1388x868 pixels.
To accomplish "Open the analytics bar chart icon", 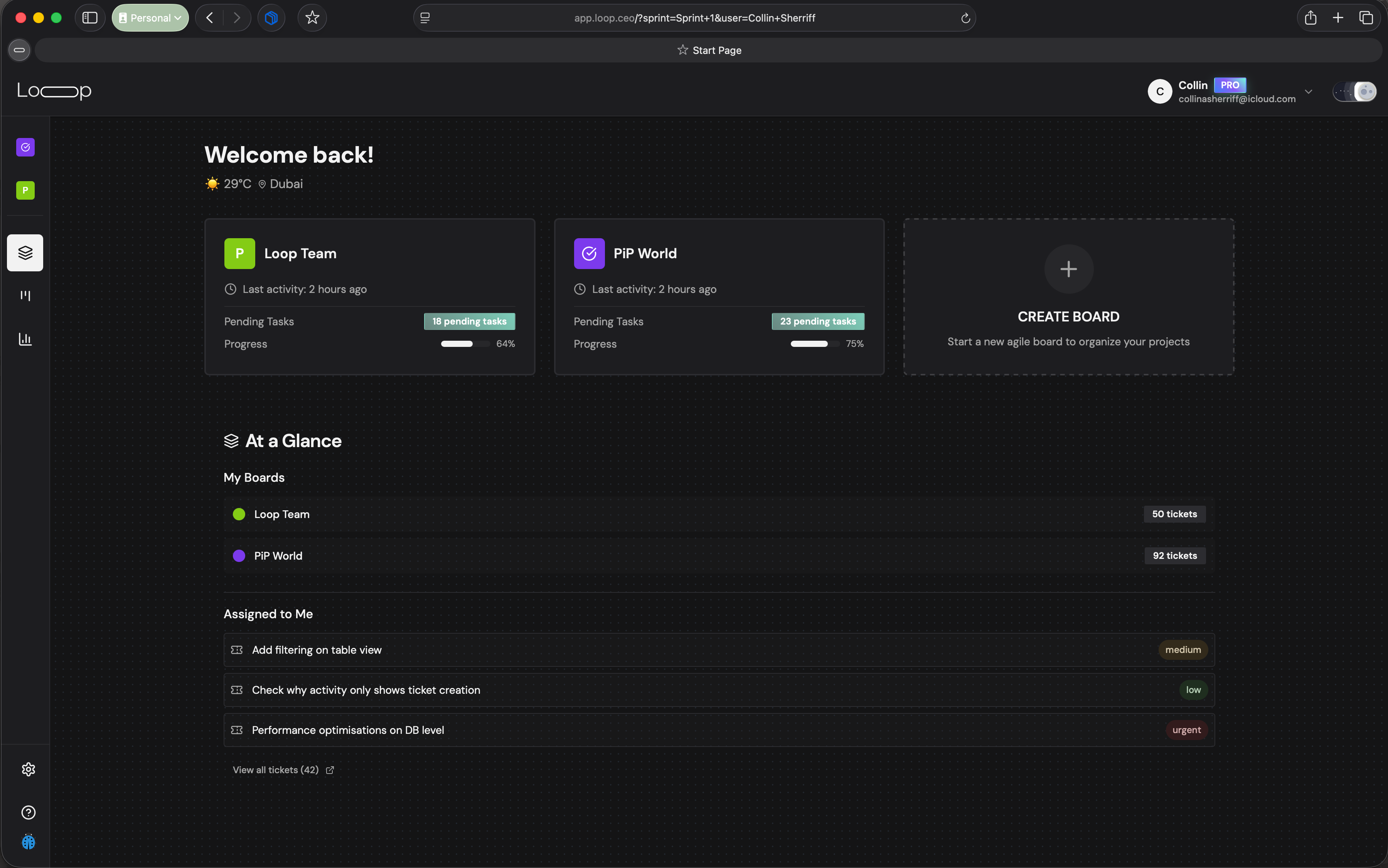I will click(x=25, y=339).
